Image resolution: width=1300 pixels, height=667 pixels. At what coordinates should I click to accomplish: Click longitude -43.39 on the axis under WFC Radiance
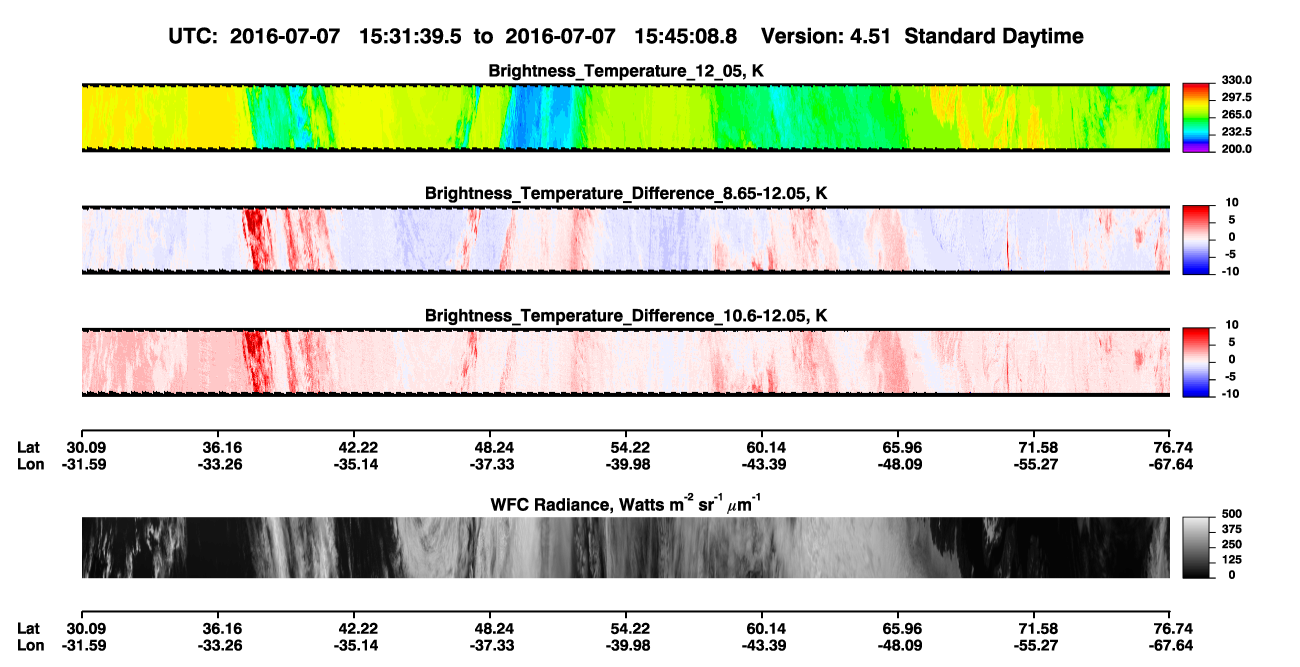(x=762, y=645)
